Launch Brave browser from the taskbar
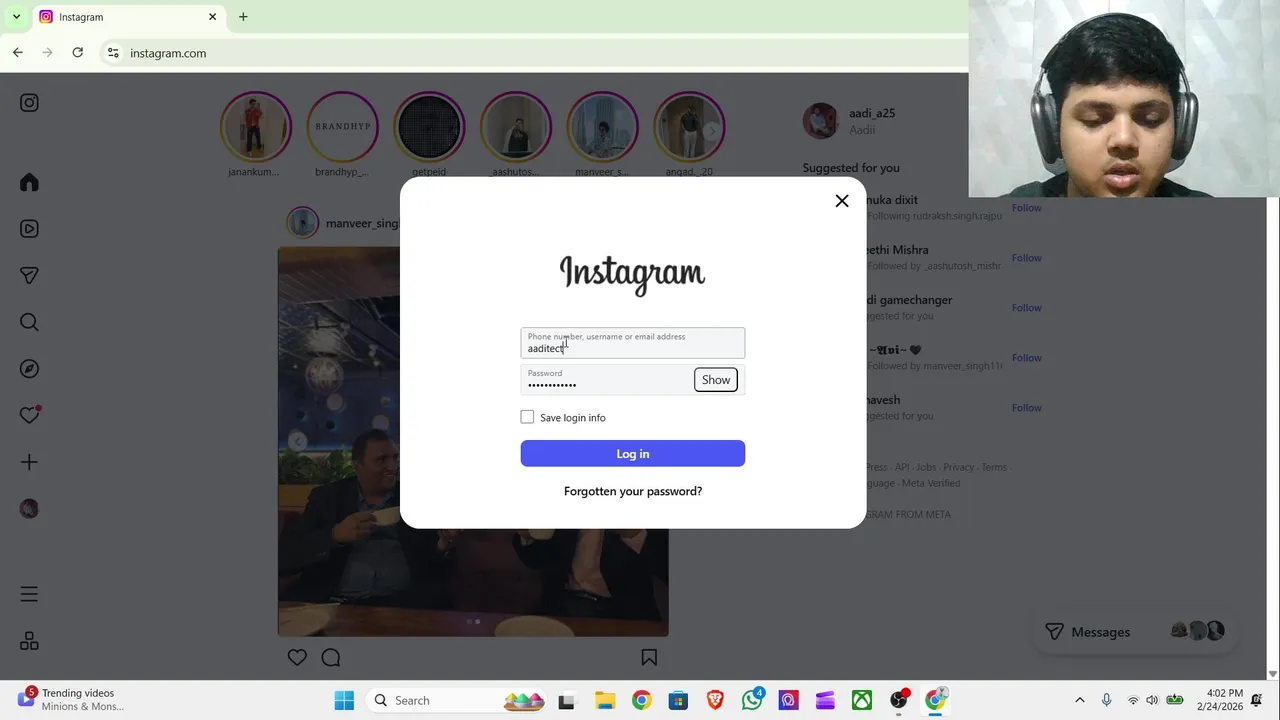 (715, 700)
